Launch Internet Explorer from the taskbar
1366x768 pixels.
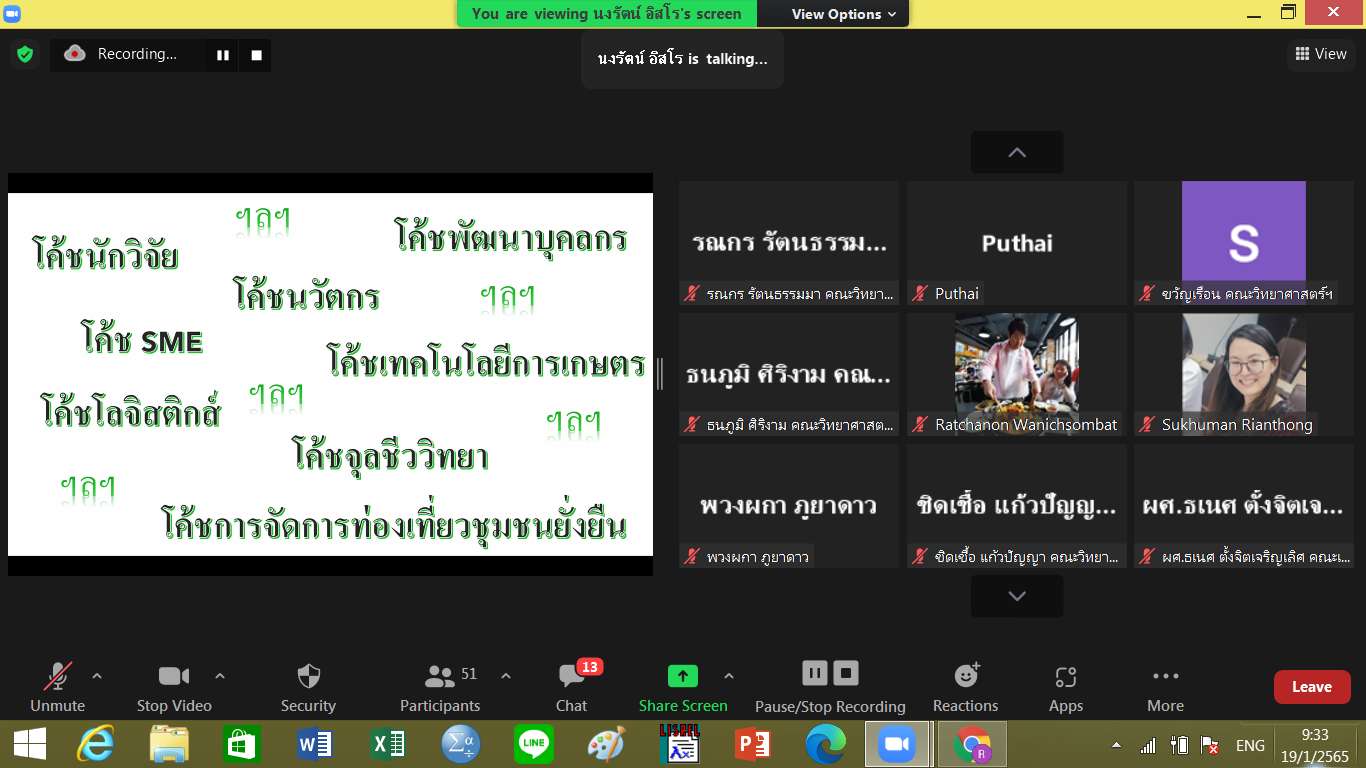tap(97, 745)
